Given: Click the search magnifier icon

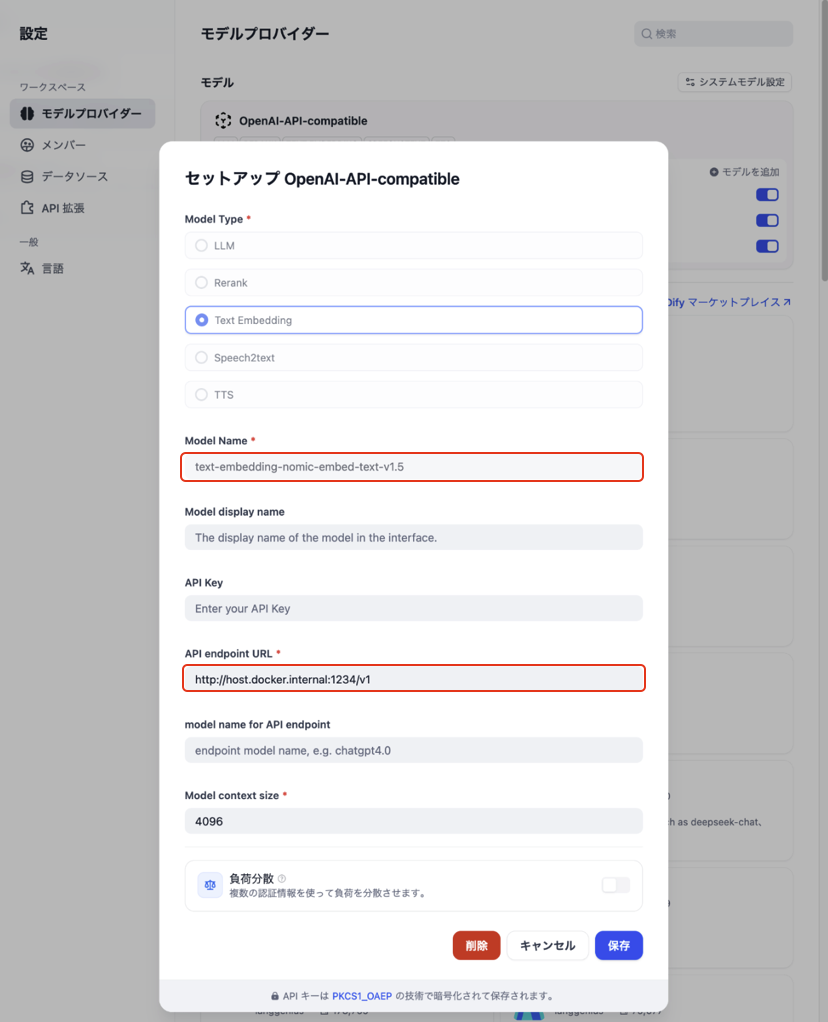Looking at the screenshot, I should [x=646, y=33].
